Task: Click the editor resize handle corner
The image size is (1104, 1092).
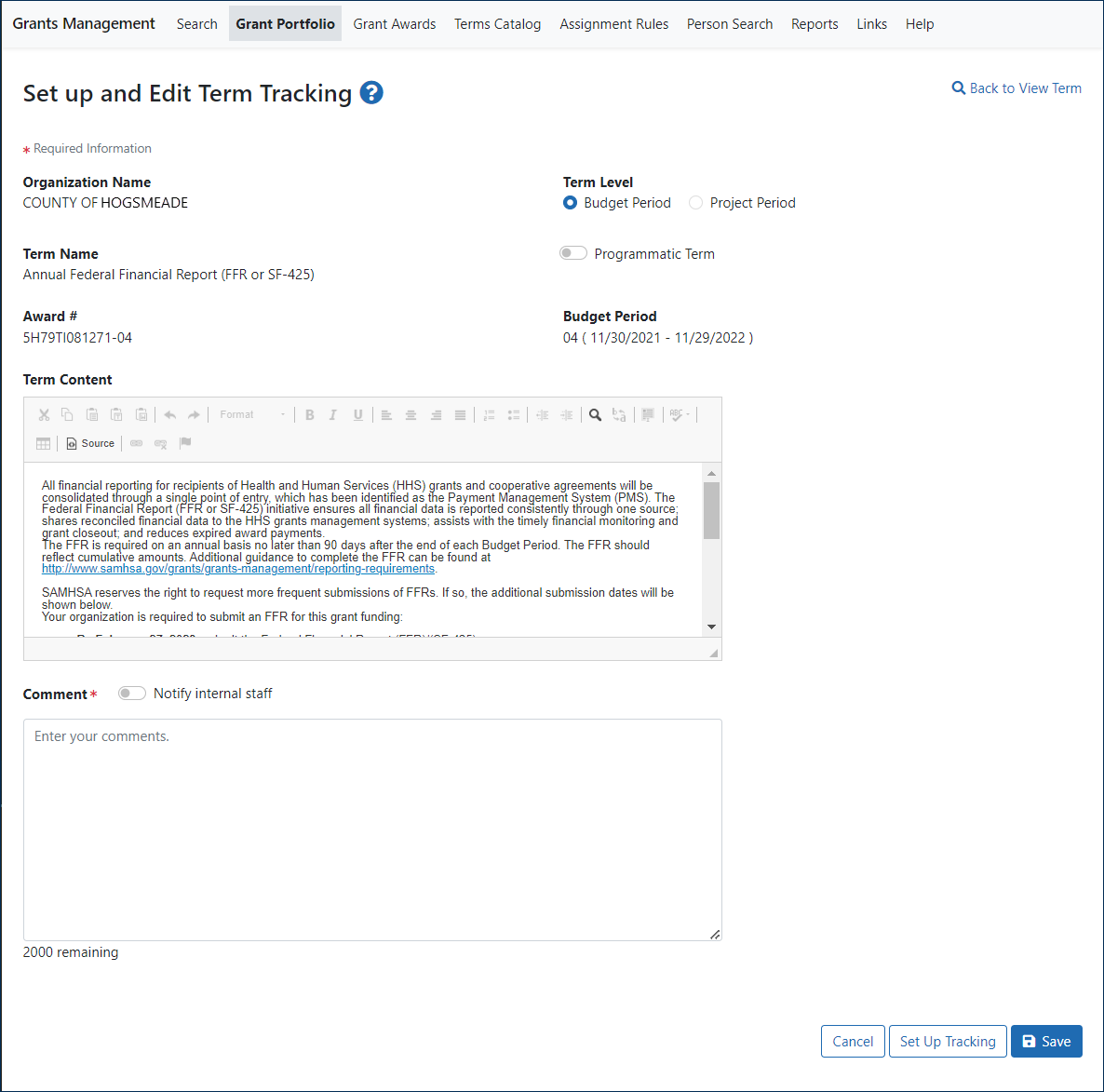Action: tap(714, 653)
